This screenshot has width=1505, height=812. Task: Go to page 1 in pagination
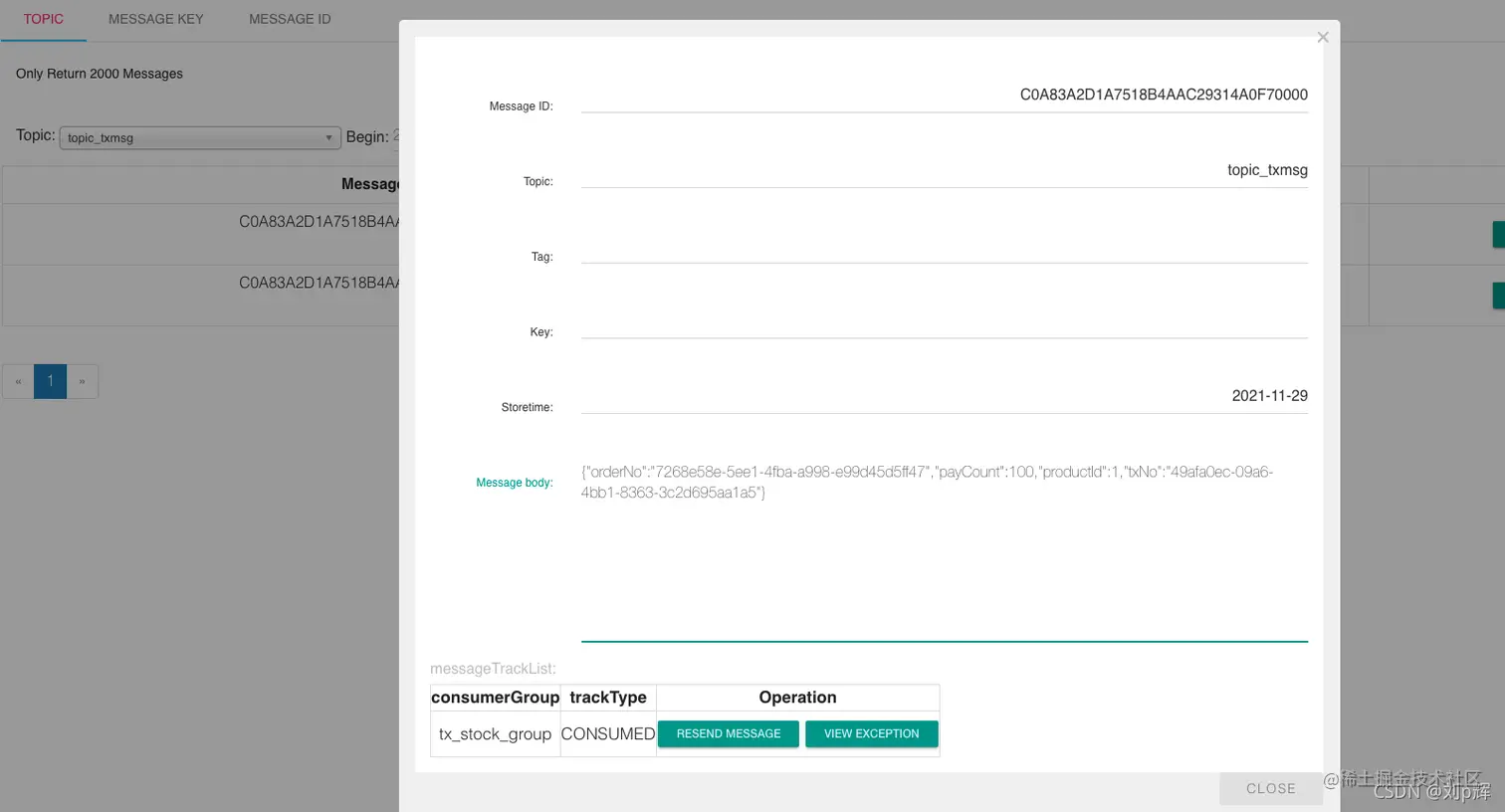point(50,381)
